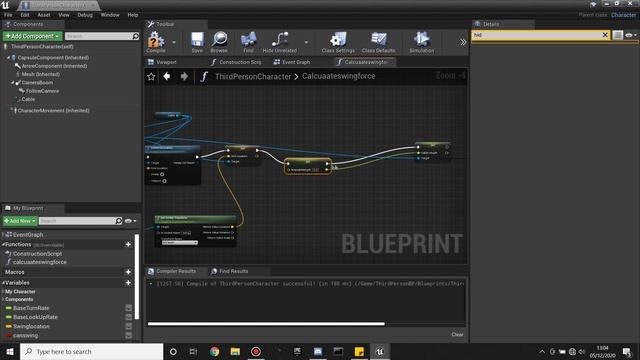The width and height of the screenshot is (640, 360).
Task: Click the Simulation toolbar icon
Action: [x=422, y=42]
